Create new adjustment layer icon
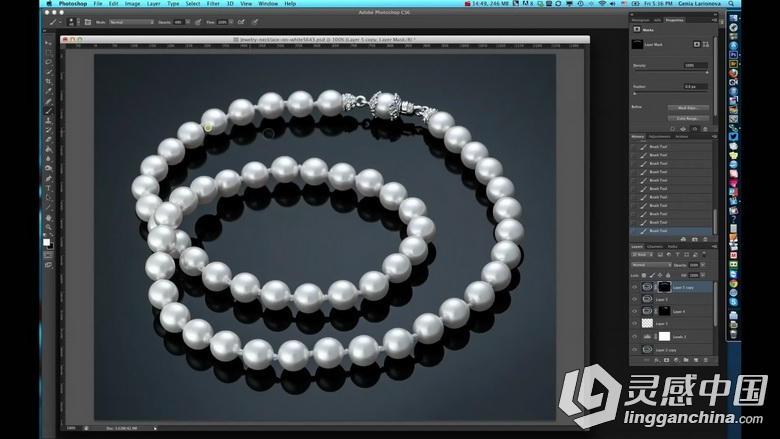 point(676,360)
